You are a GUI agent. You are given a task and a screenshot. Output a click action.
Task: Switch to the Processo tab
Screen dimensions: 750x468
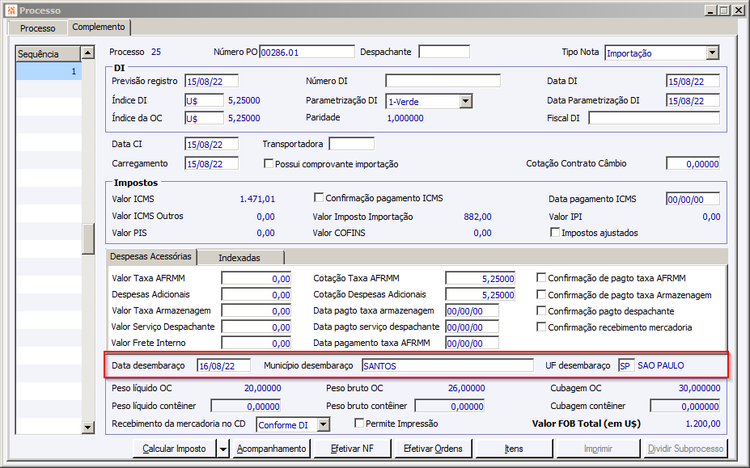tap(38, 28)
